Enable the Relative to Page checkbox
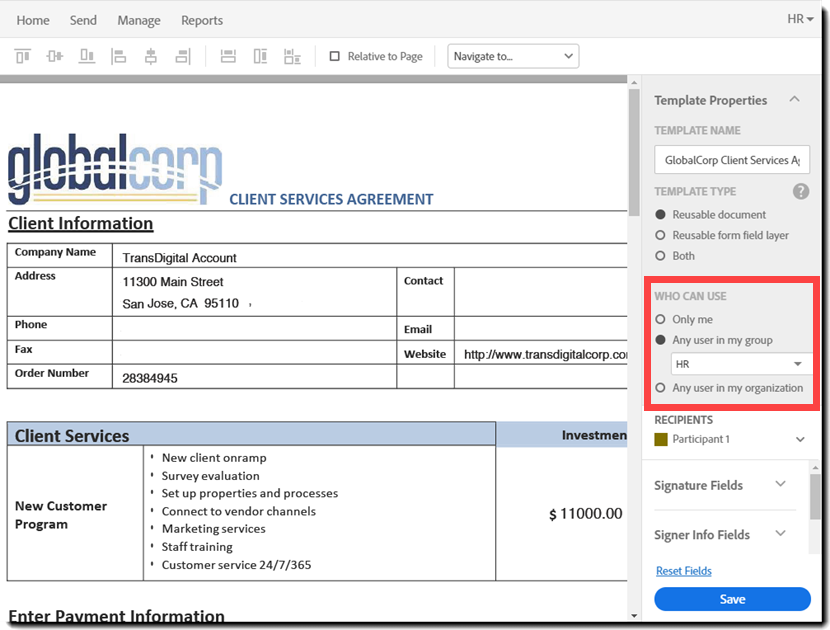This screenshot has width=830, height=630. tap(335, 56)
